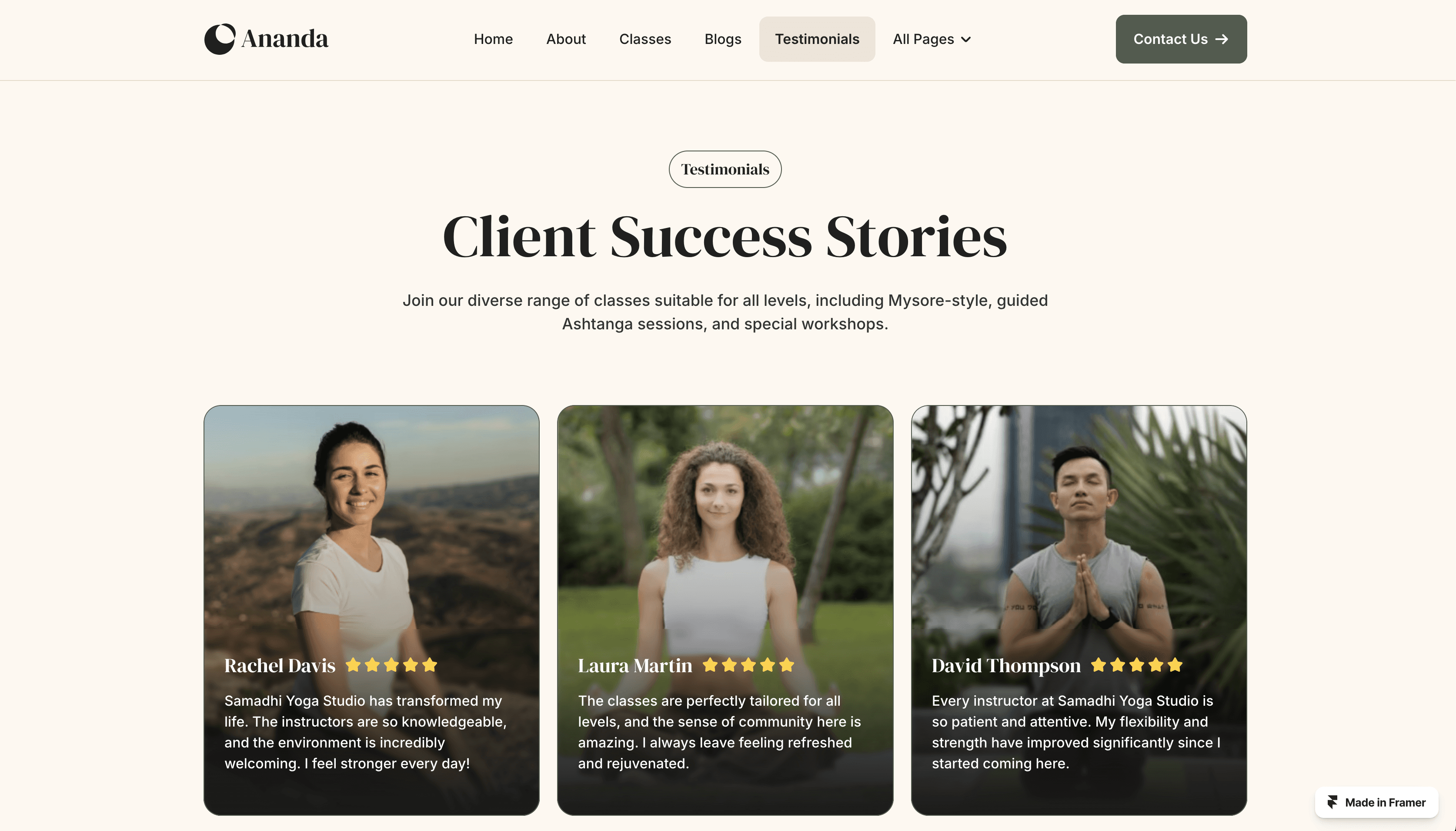The width and height of the screenshot is (1456, 831).
Task: Click the Testimonials pill label
Action: 725,170
